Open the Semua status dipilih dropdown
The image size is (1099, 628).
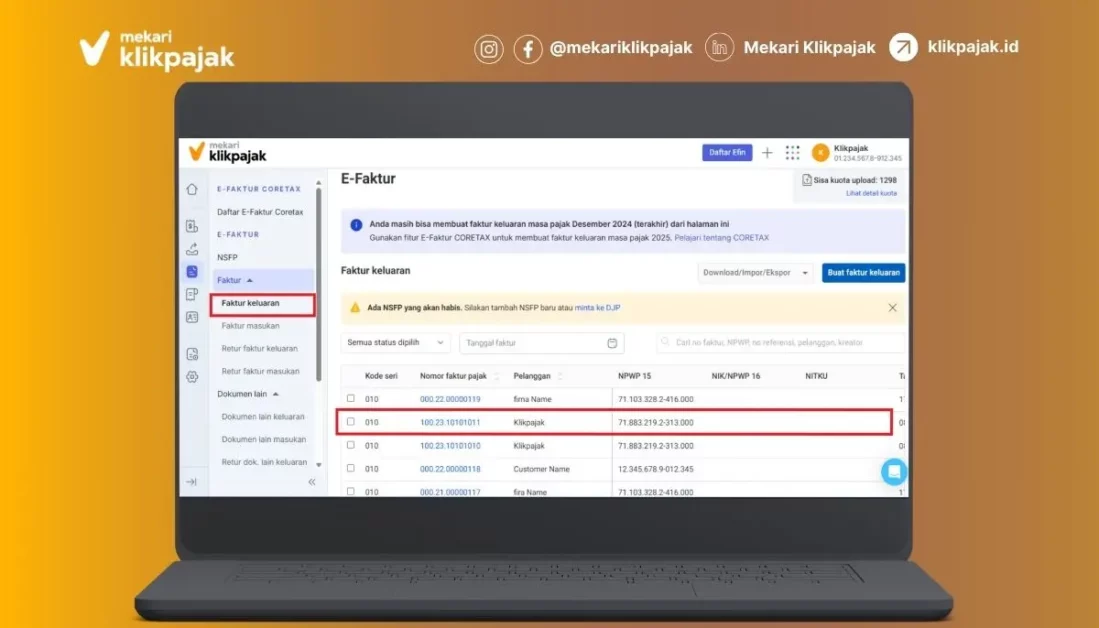396,343
